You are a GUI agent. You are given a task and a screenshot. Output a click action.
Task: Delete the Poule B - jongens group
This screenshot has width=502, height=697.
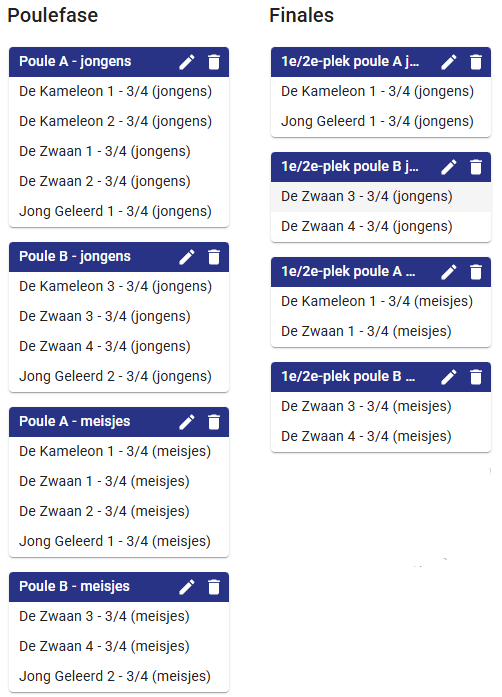point(214,257)
